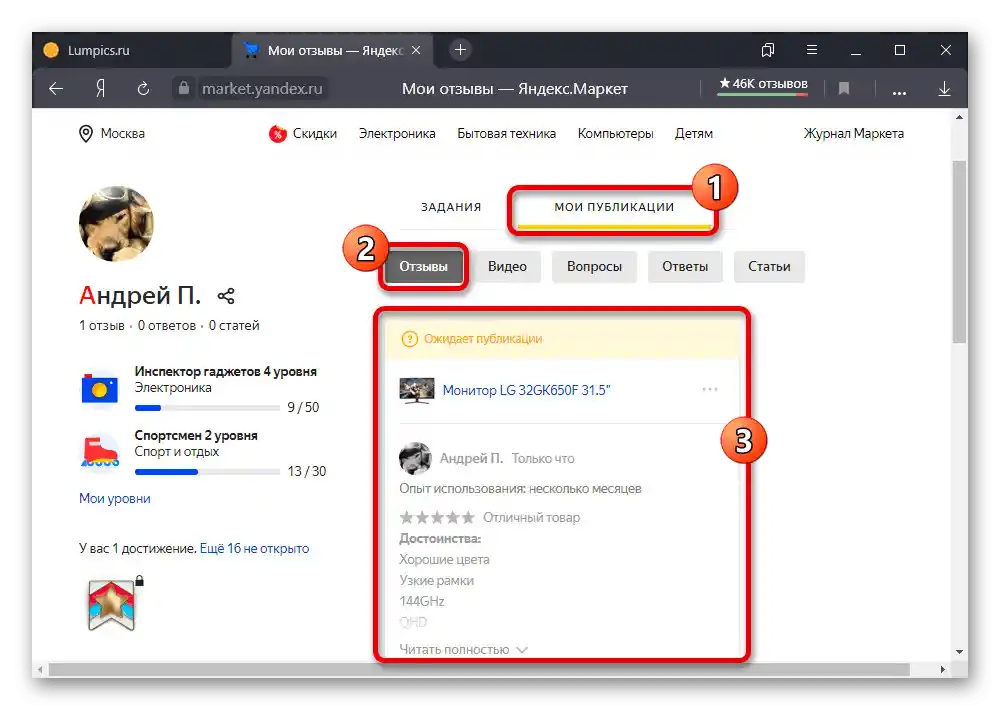Viewport: 1000px width, 710px height.
Task: Click the share icon next to Андрей П.
Action: point(226,296)
